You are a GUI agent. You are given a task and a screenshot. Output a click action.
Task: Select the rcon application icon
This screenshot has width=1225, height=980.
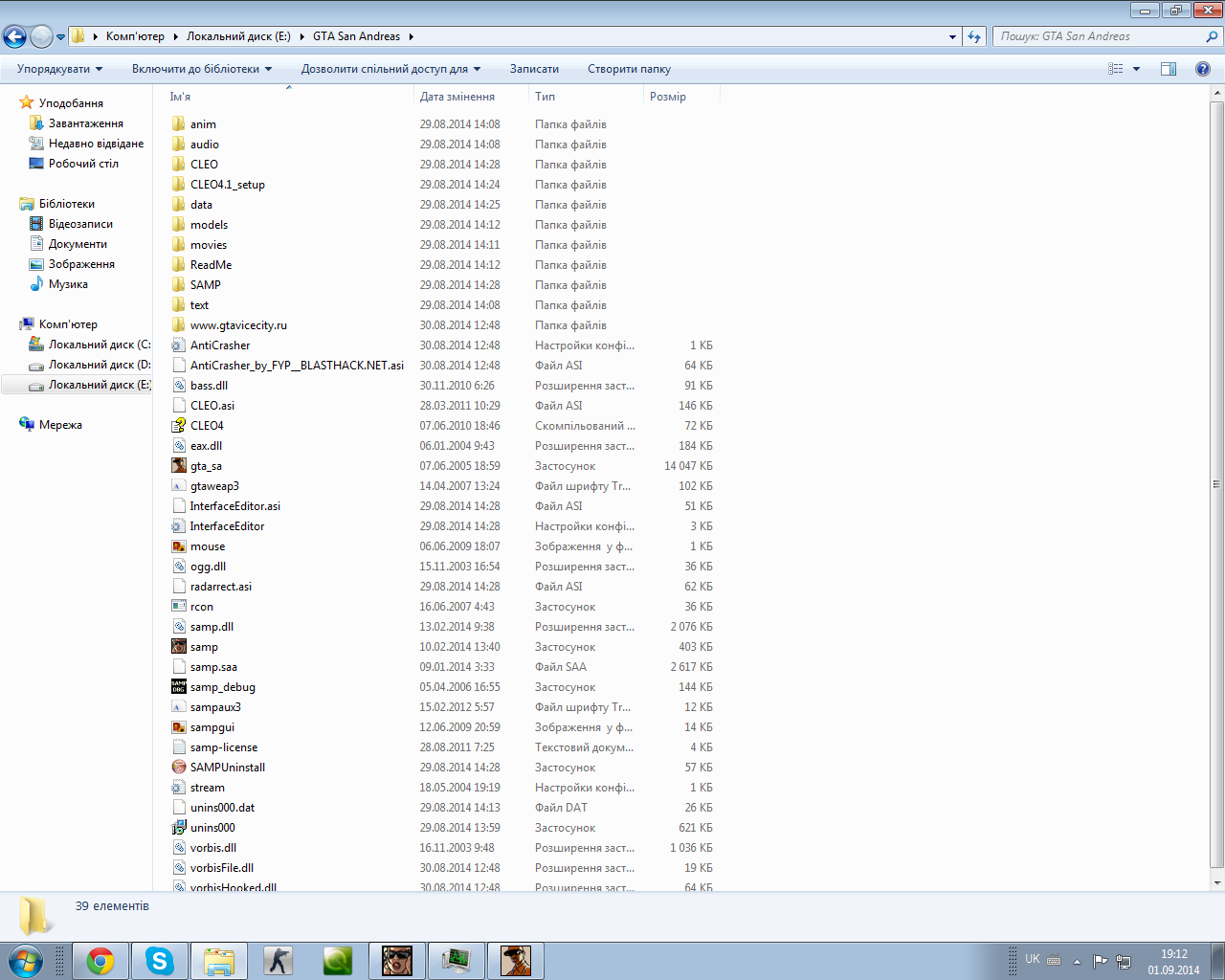pos(179,607)
